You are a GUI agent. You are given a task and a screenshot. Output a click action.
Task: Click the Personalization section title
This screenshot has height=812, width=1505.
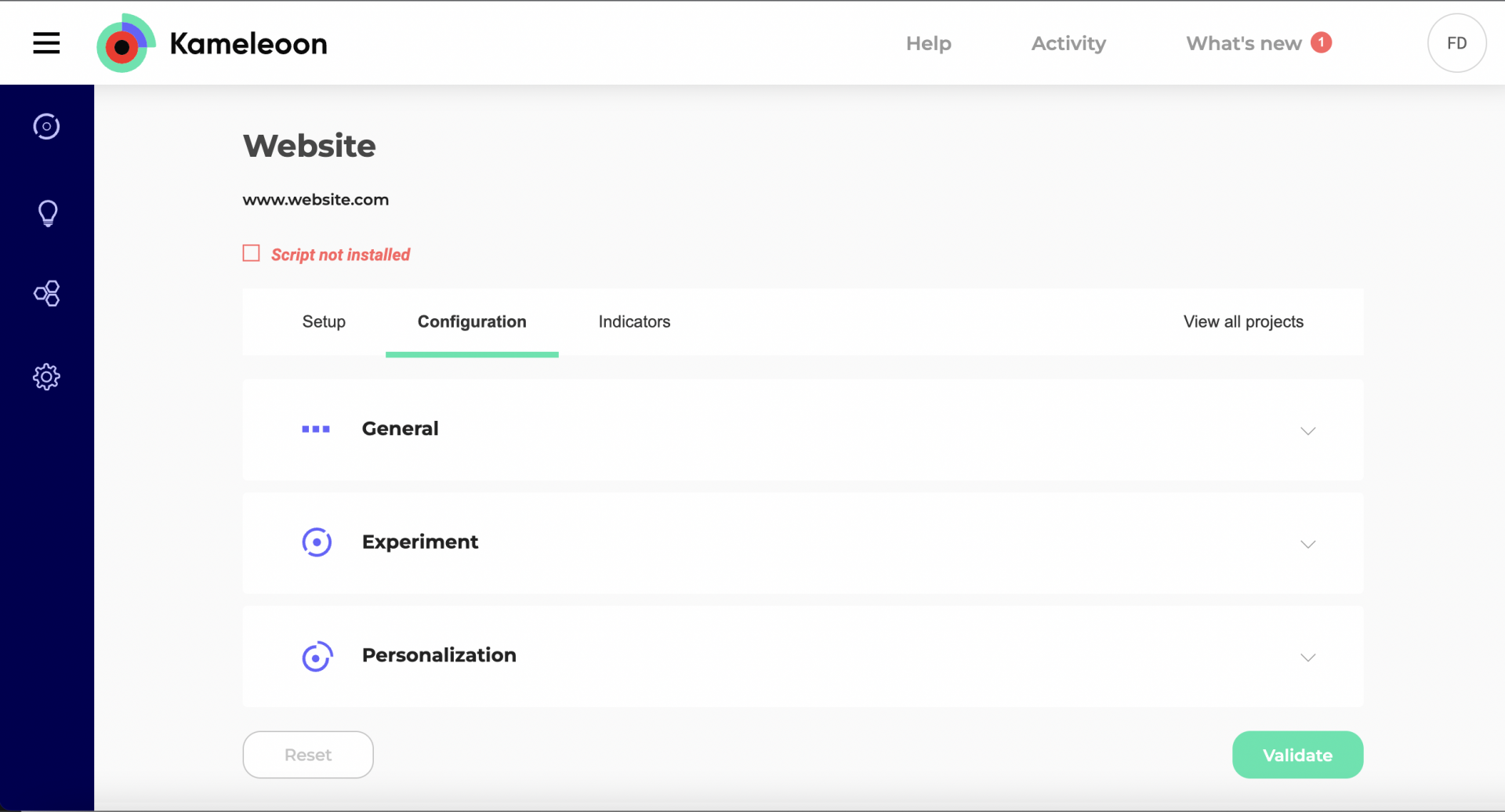[439, 655]
